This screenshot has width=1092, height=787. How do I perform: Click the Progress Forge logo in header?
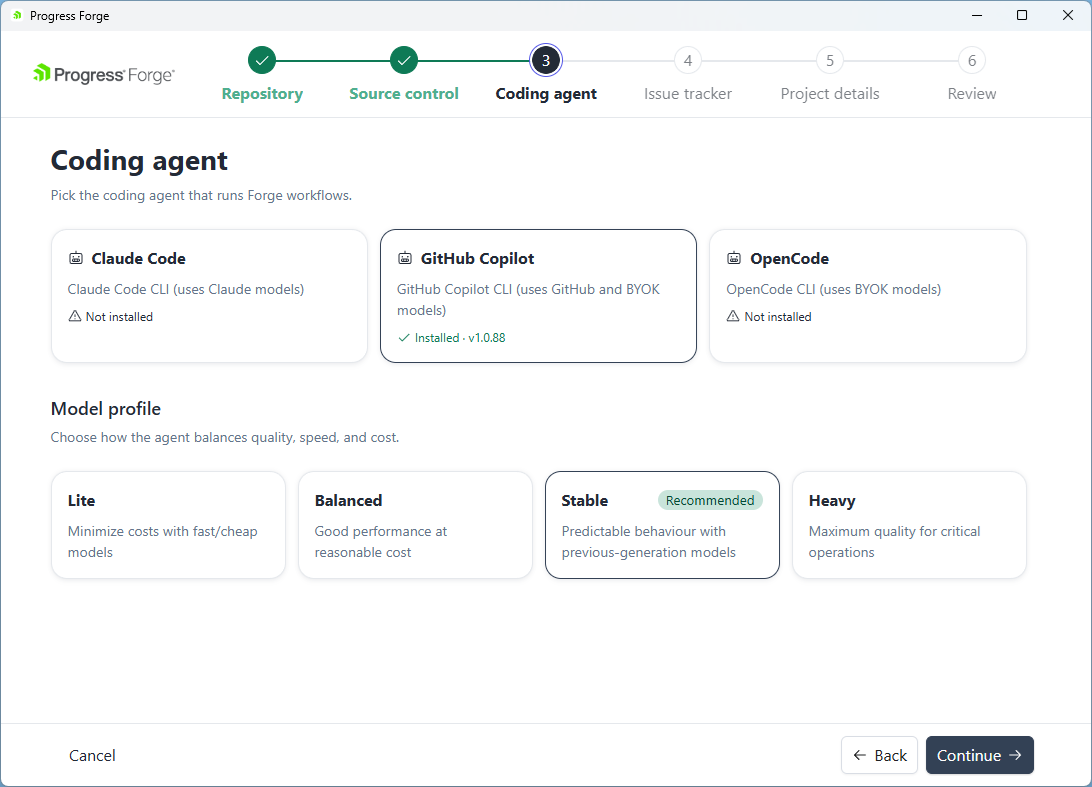pyautogui.click(x=104, y=74)
